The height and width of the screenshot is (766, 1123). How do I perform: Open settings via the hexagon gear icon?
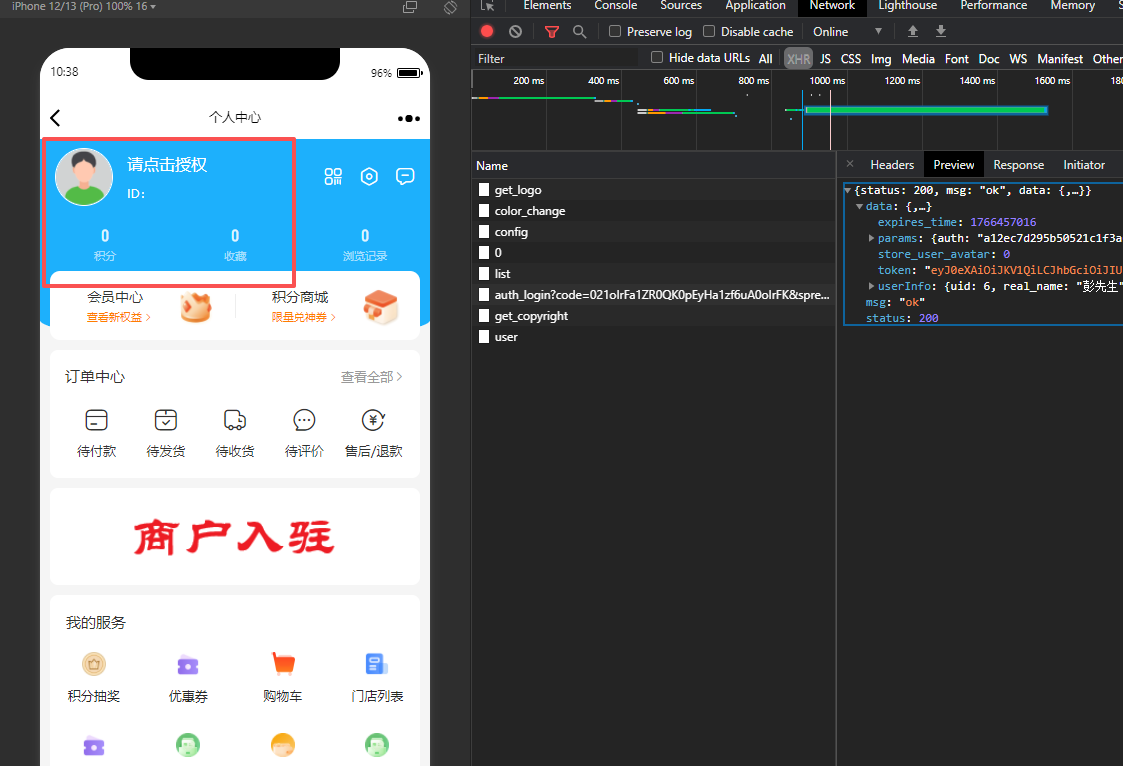[369, 177]
